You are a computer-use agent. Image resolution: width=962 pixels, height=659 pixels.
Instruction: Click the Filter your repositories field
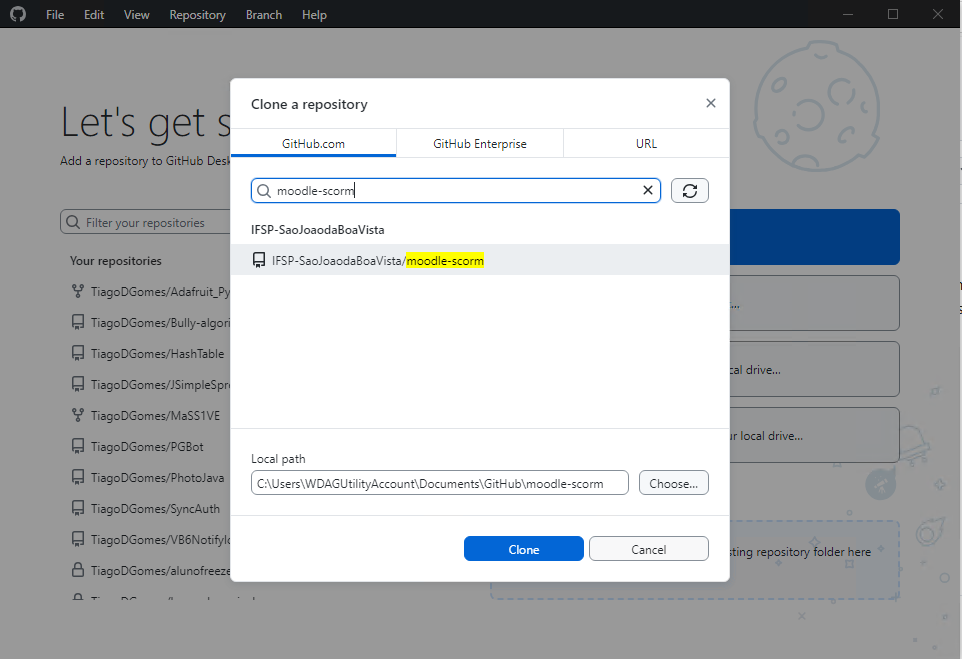[145, 222]
